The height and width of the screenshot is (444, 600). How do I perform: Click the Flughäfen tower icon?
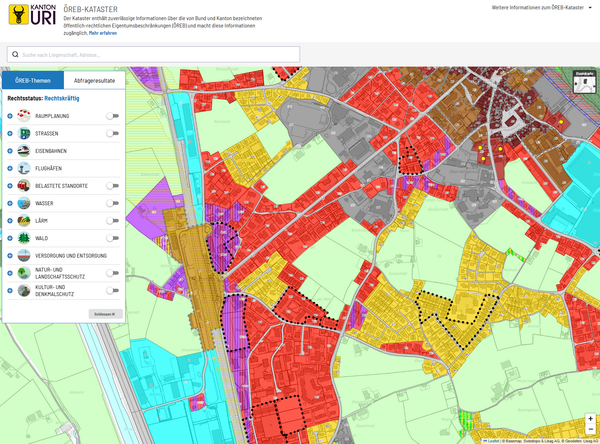click(x=24, y=168)
